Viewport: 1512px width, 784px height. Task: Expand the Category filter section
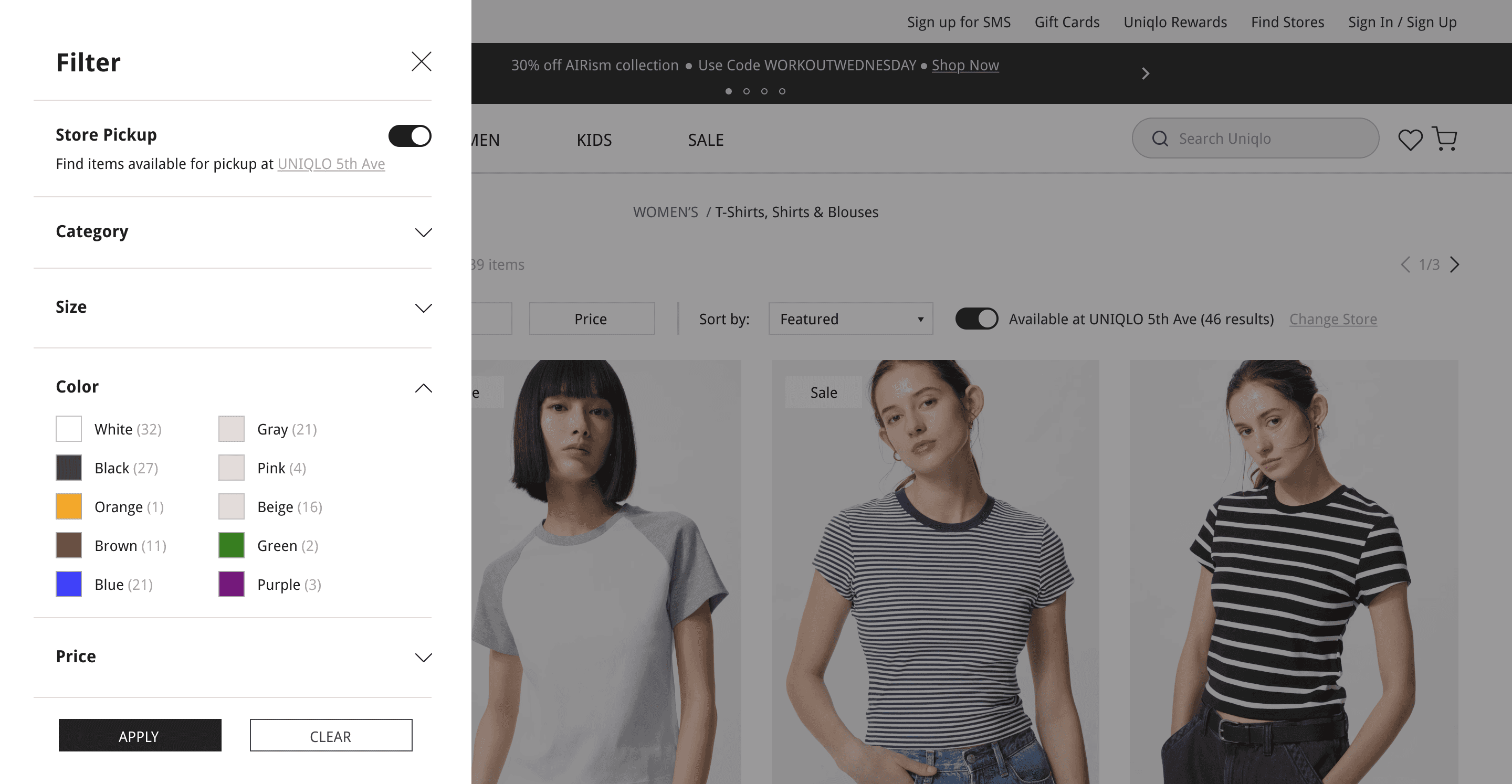tap(423, 232)
